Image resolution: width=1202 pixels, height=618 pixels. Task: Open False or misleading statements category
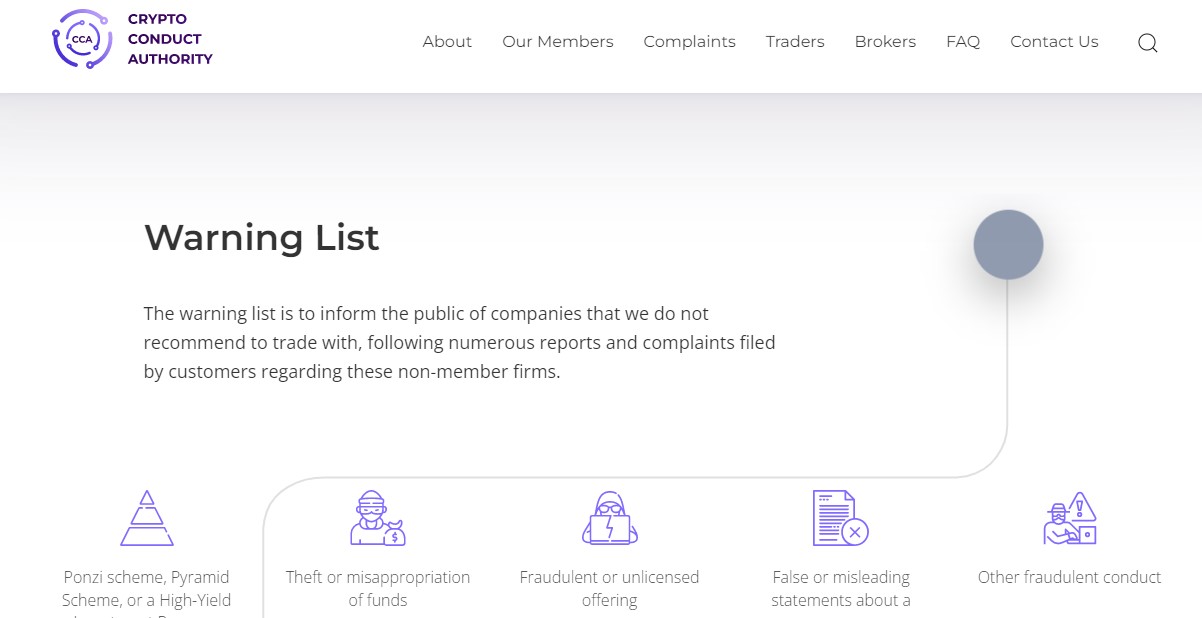840,589
